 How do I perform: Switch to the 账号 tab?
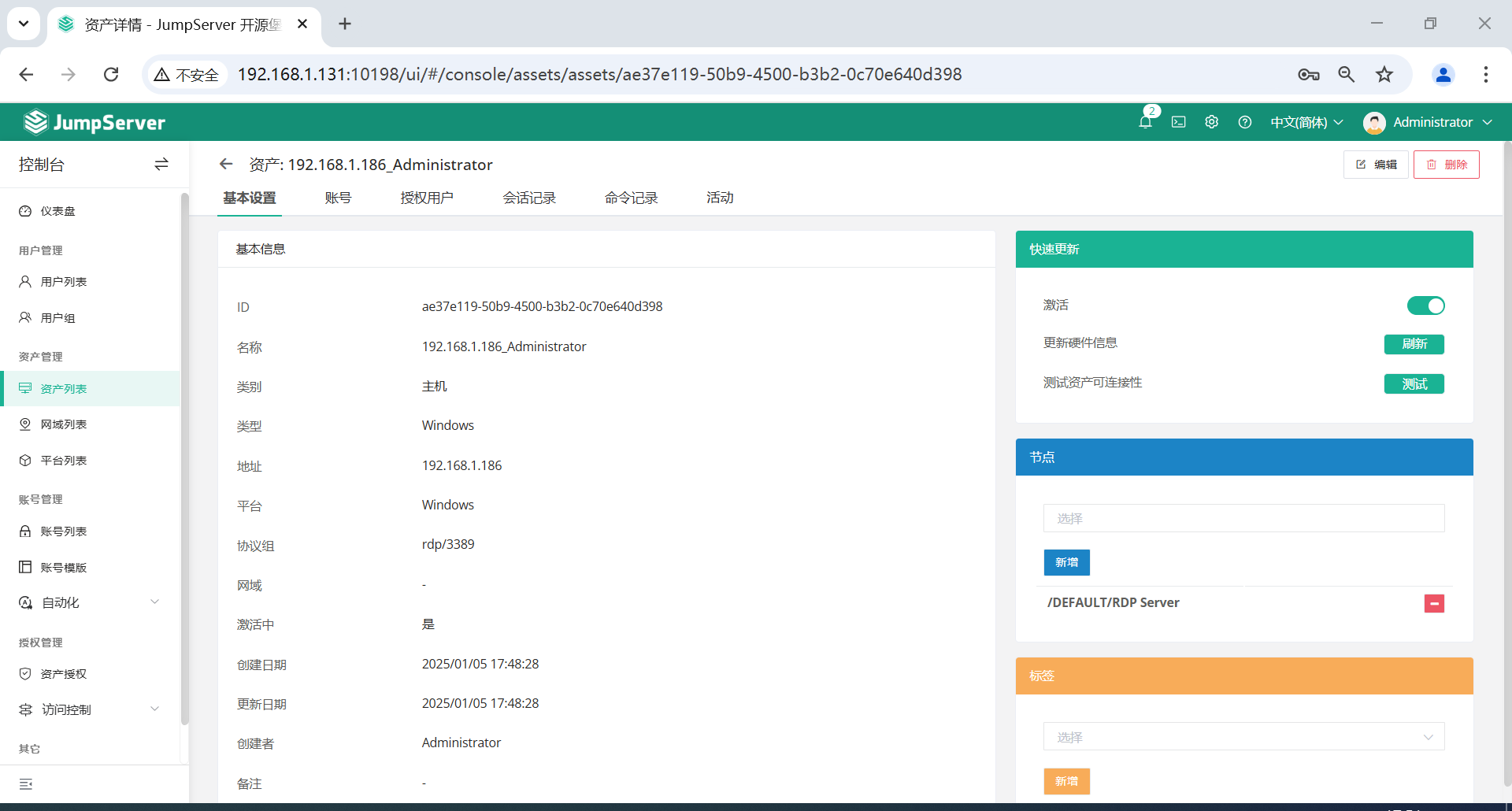338,198
